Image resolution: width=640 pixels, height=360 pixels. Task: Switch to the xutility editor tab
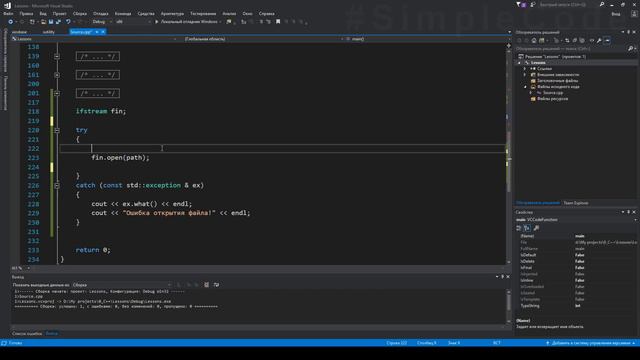click(49, 32)
